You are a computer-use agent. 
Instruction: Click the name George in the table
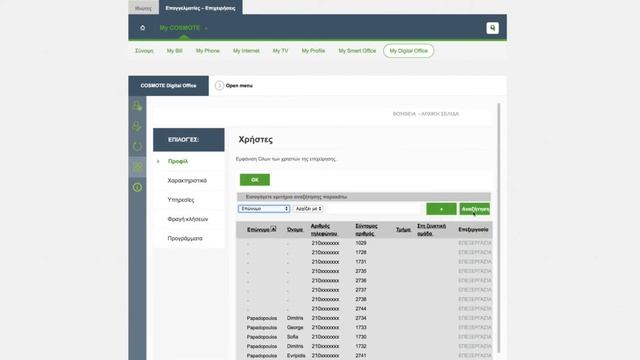(295, 327)
